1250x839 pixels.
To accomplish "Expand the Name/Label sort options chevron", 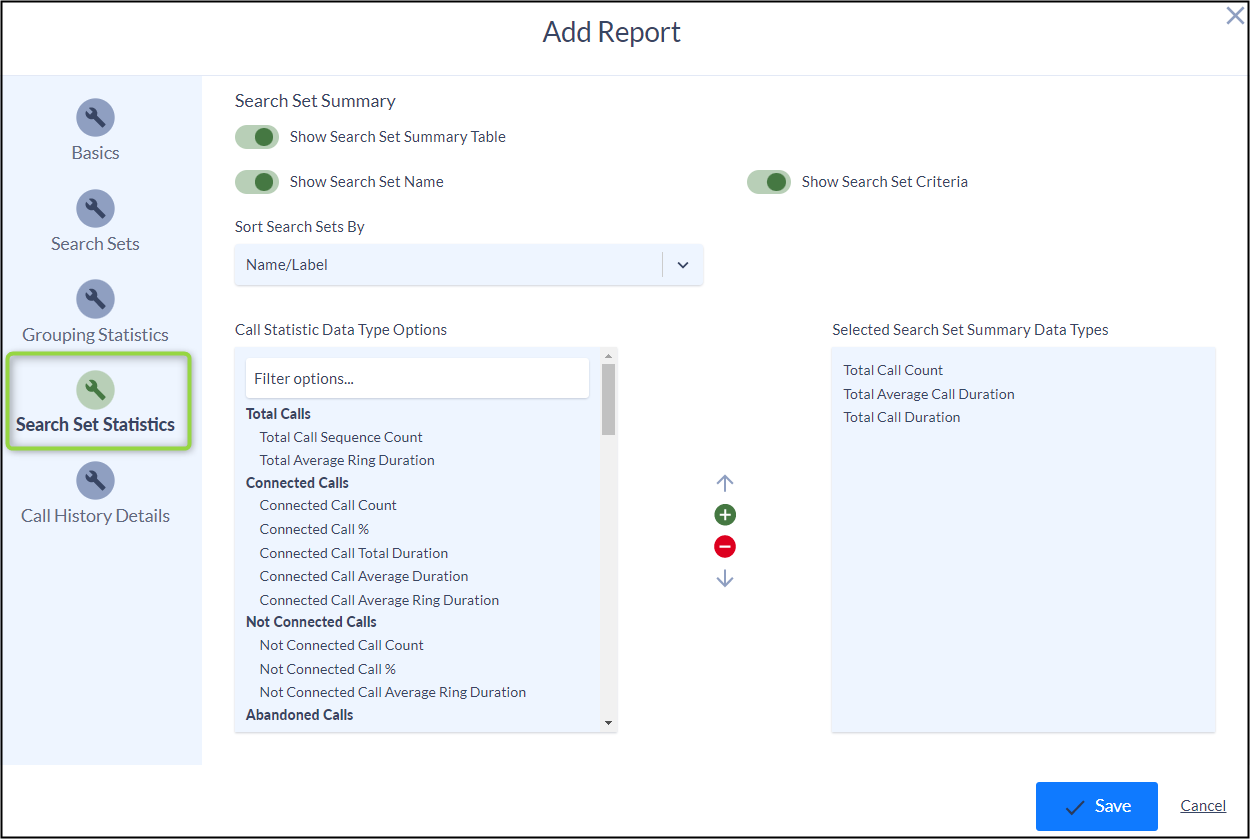I will tap(683, 264).
